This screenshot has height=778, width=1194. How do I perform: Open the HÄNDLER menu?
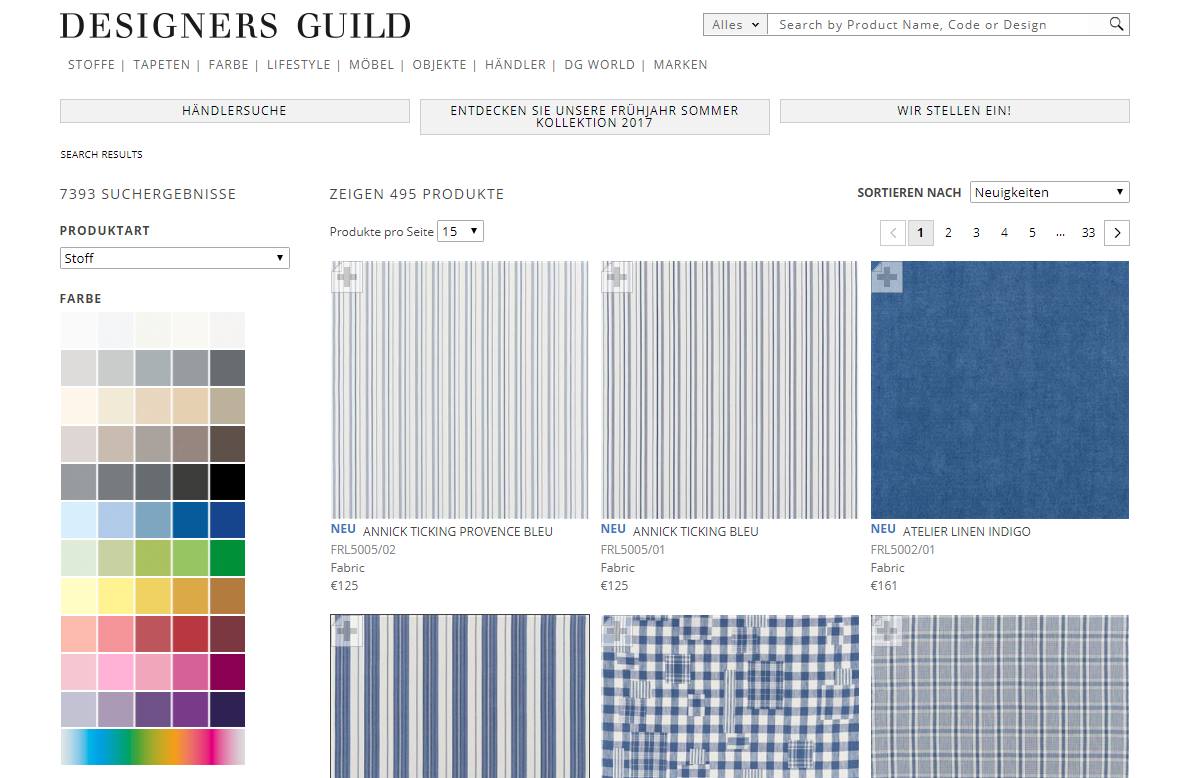pyautogui.click(x=516, y=65)
